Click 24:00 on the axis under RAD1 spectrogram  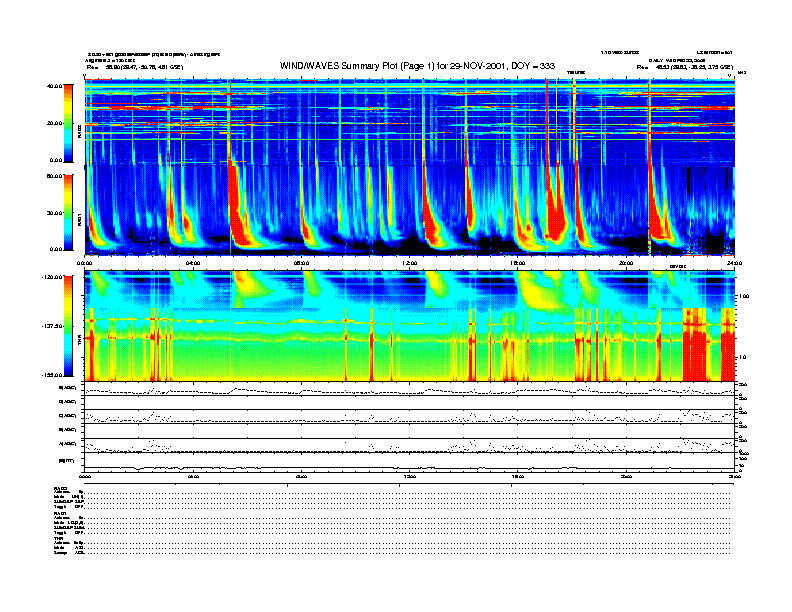(734, 263)
